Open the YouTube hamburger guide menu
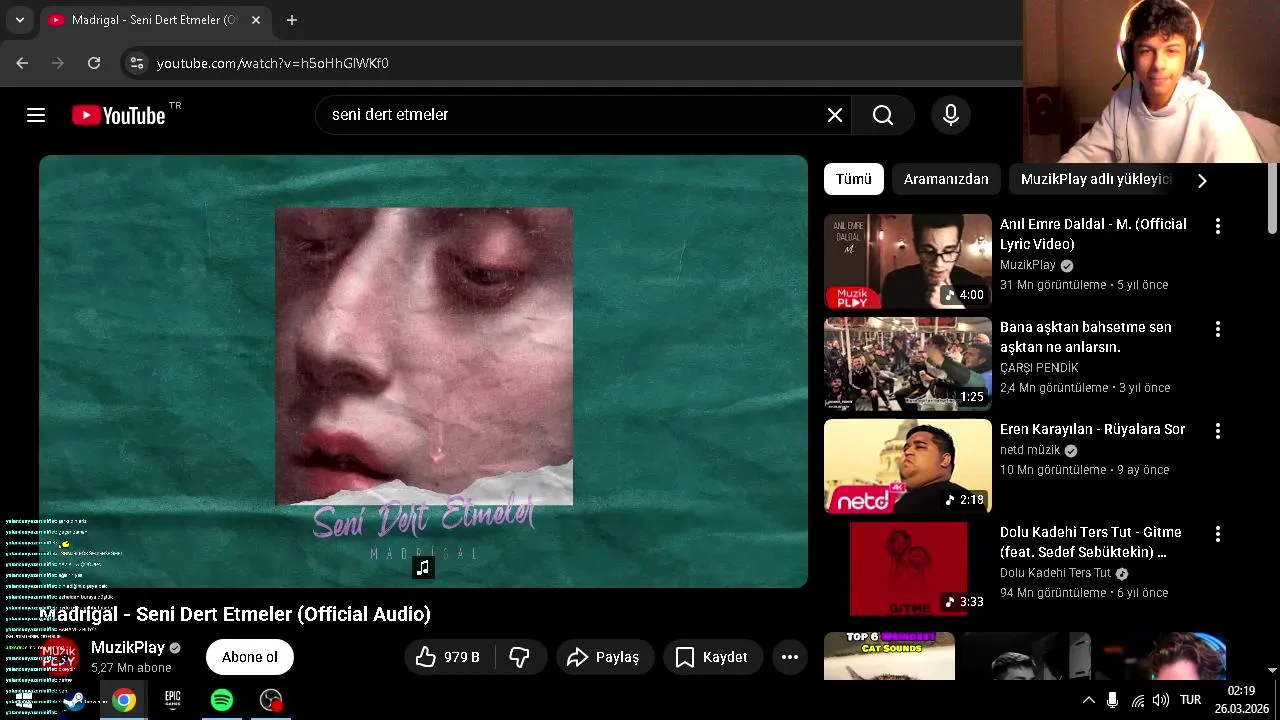The image size is (1280, 720). point(36,115)
